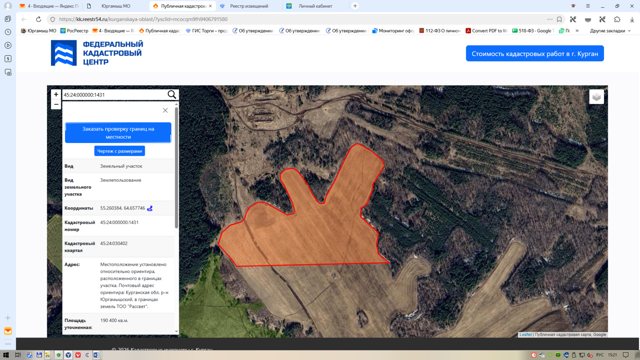
Task: Click Чертеж с размерами button
Action: point(119,151)
